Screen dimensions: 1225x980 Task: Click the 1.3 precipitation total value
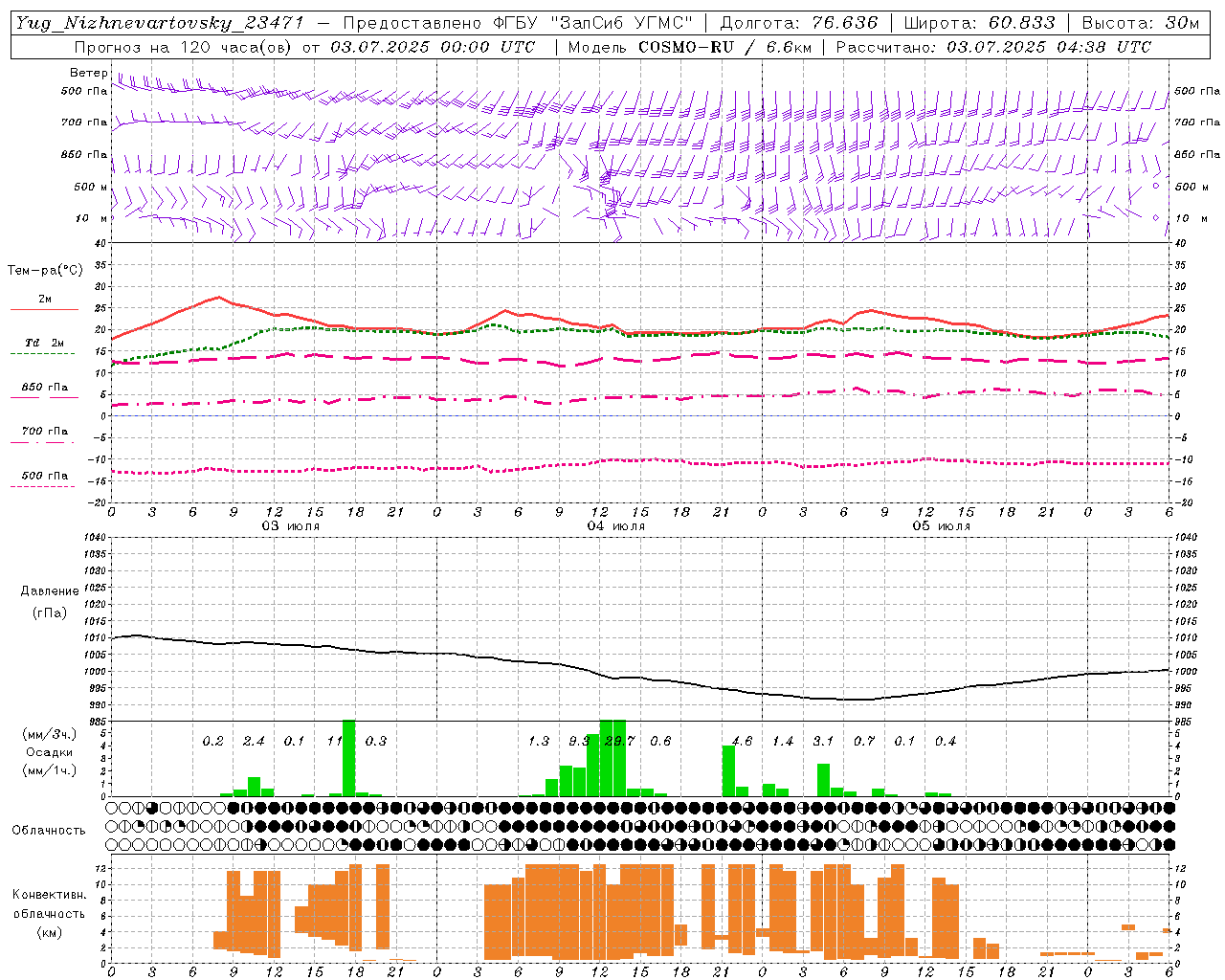point(539,741)
